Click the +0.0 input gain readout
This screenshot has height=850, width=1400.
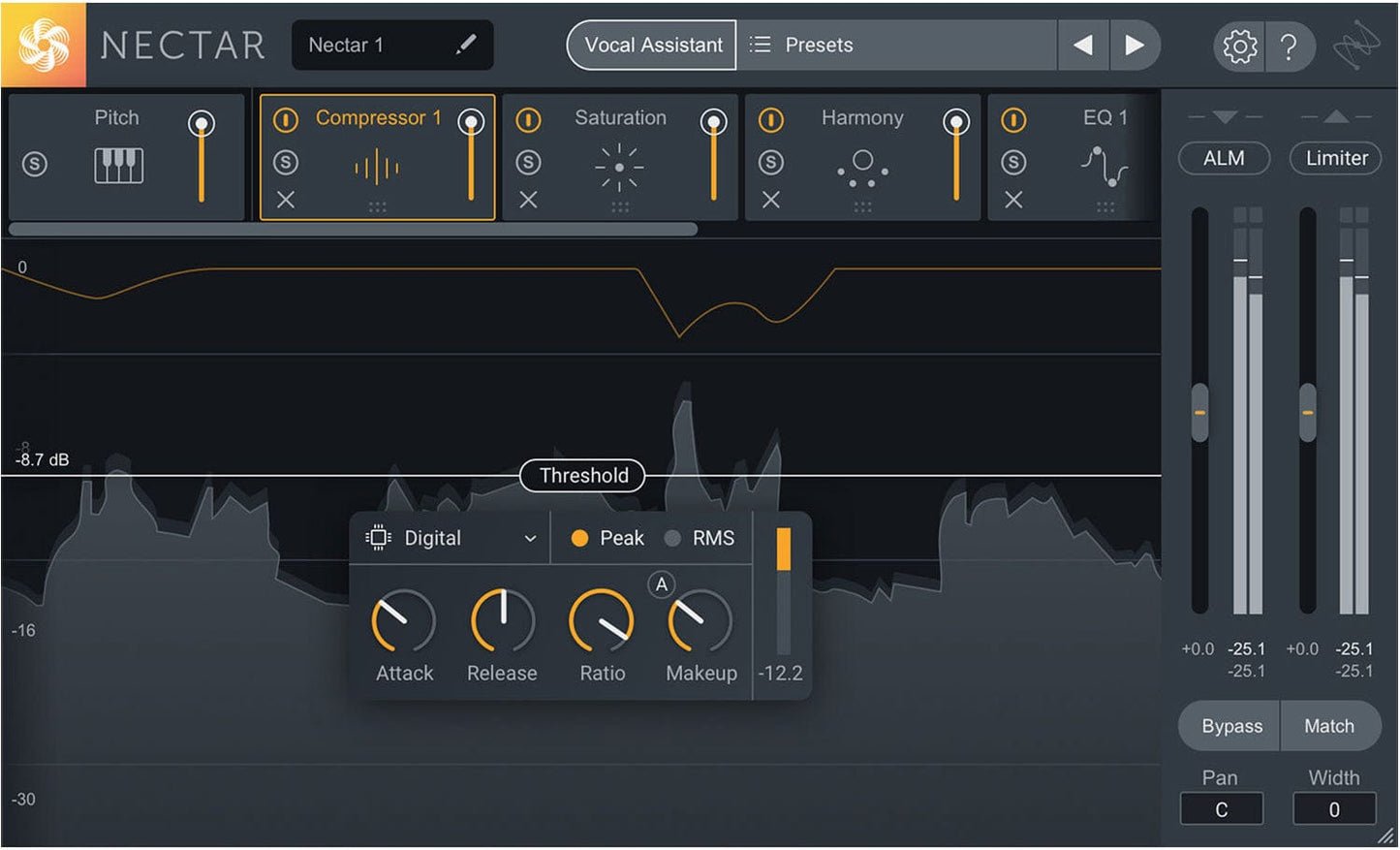click(x=1198, y=649)
